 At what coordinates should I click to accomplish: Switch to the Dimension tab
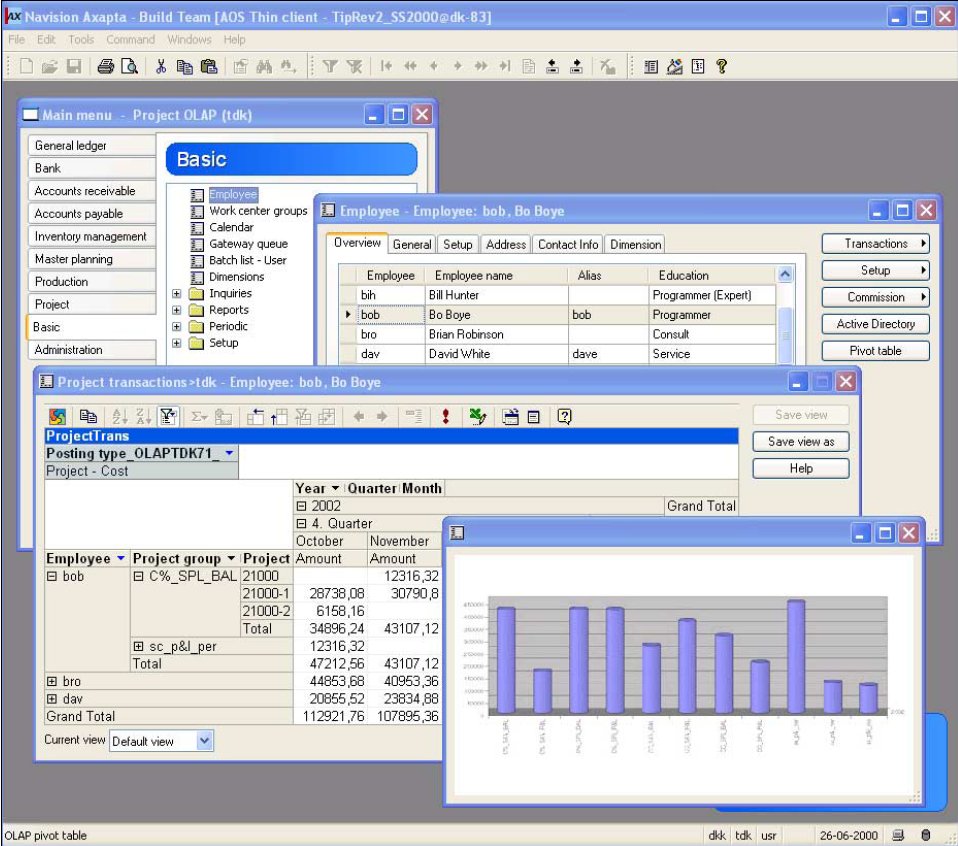635,244
